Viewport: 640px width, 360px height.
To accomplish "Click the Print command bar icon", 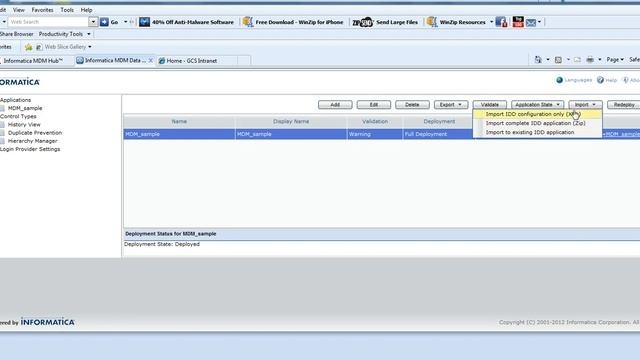I will pos(590,60).
